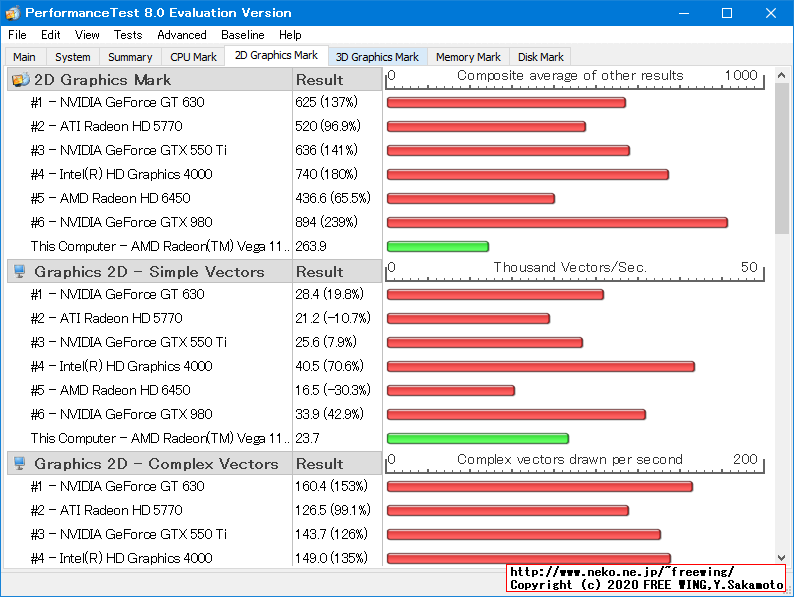This screenshot has height=597, width=794.
Task: Open the Tests menu
Action: [128, 35]
